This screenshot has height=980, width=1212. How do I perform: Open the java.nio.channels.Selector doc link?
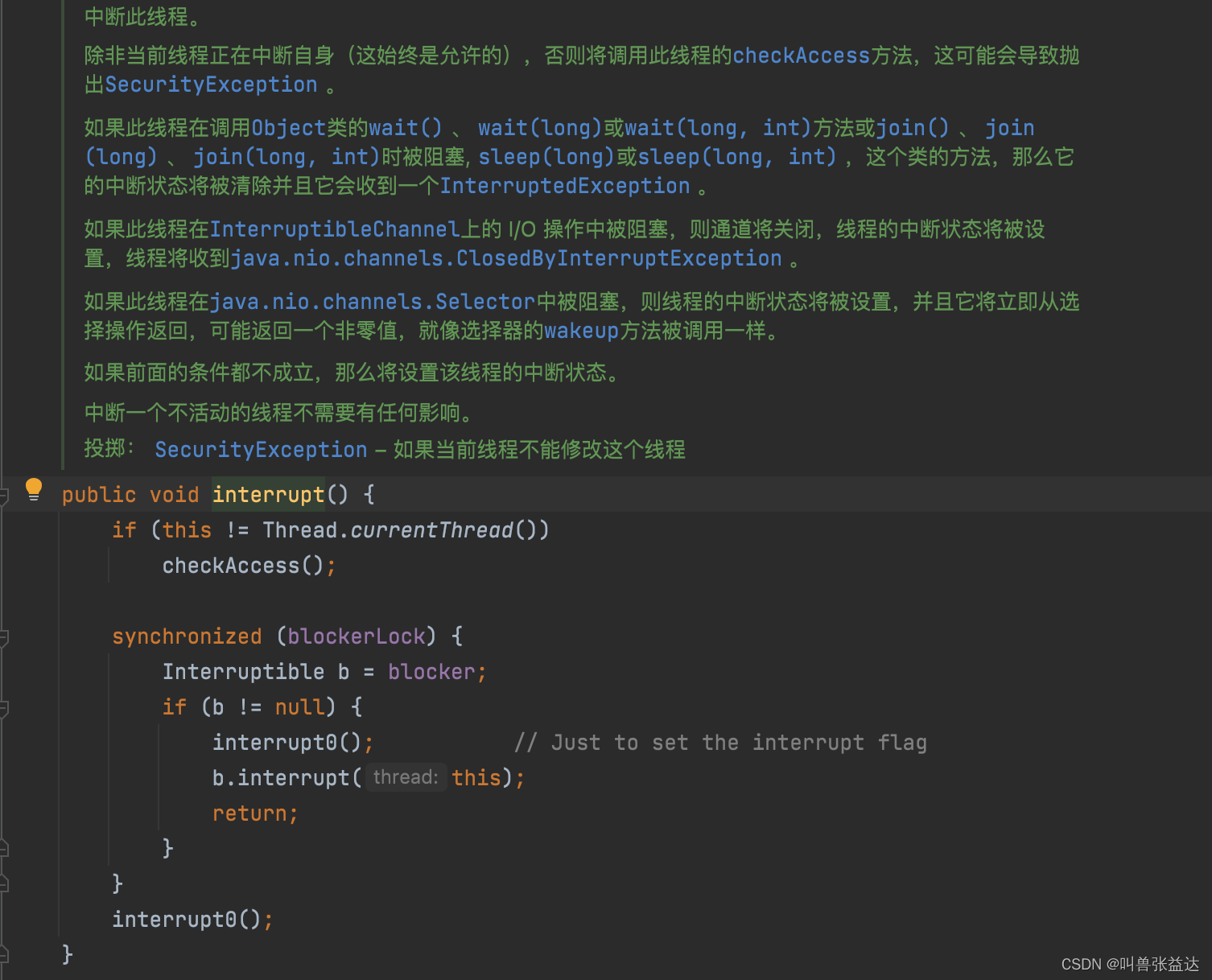[x=373, y=302]
